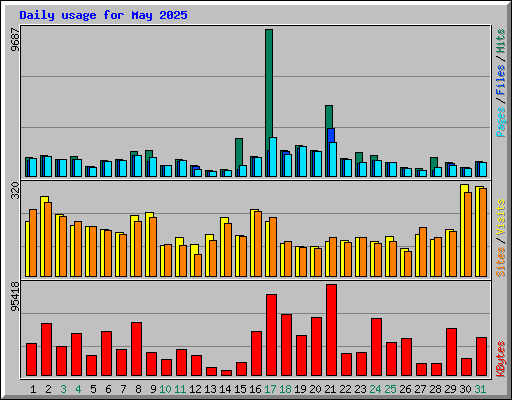This screenshot has height=400, width=512.
Task: Click green weekend day label 4
Action: point(78,389)
